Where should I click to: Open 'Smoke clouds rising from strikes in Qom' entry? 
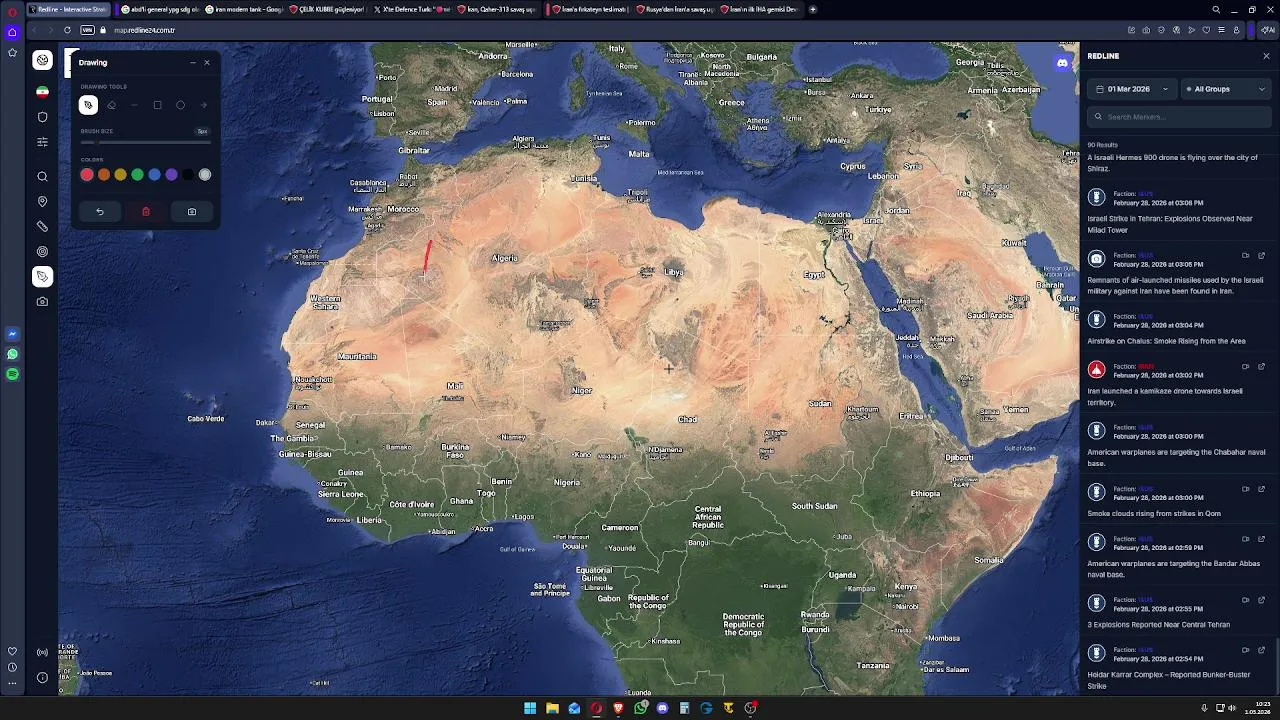point(1180,502)
